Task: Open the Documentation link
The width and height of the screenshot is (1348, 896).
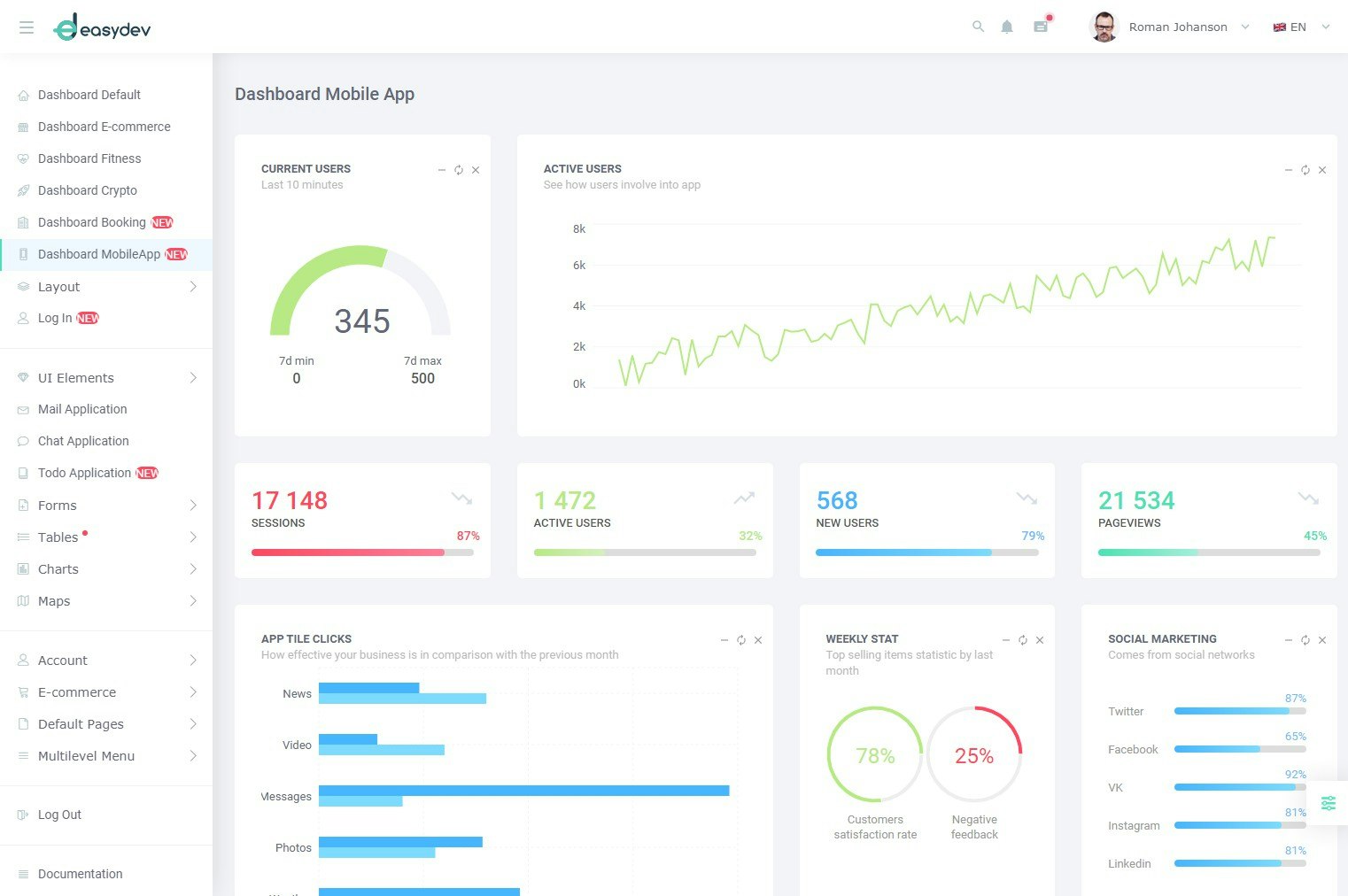Action: 80,874
